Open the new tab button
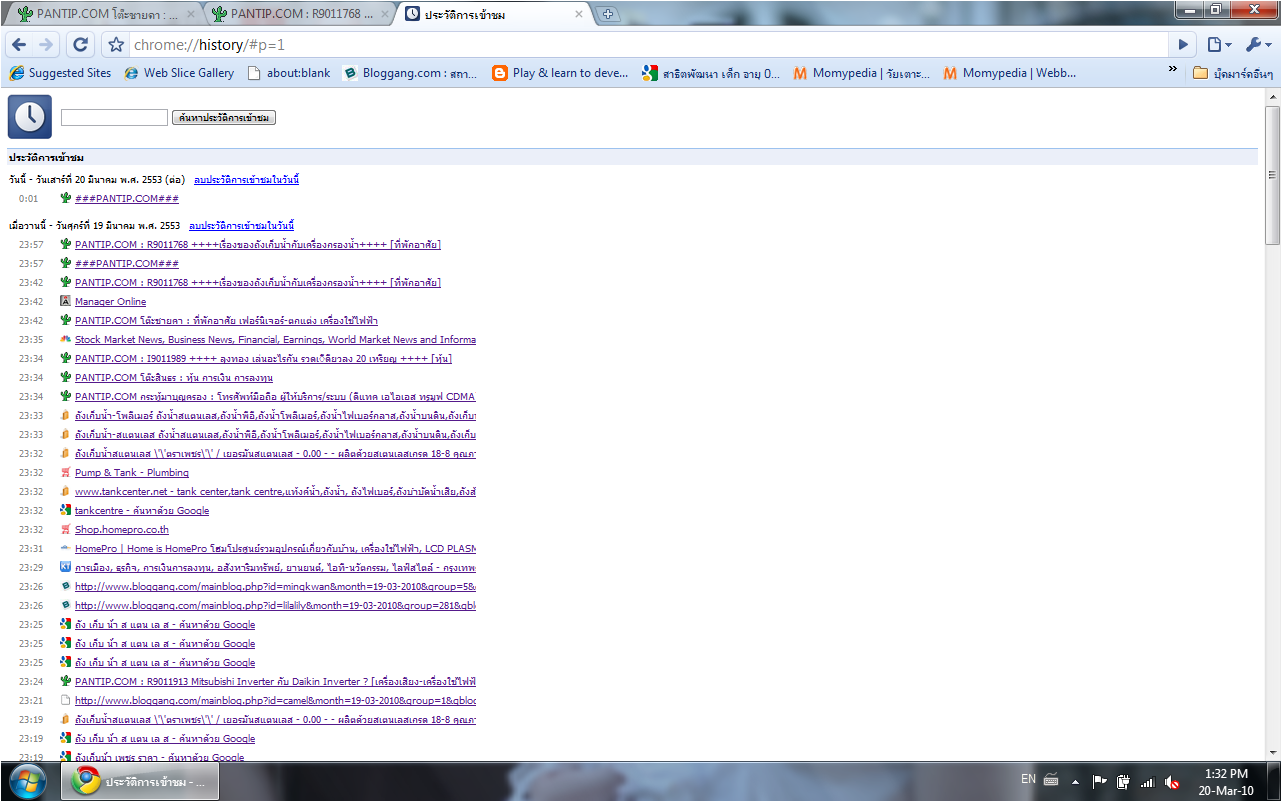 608,14
